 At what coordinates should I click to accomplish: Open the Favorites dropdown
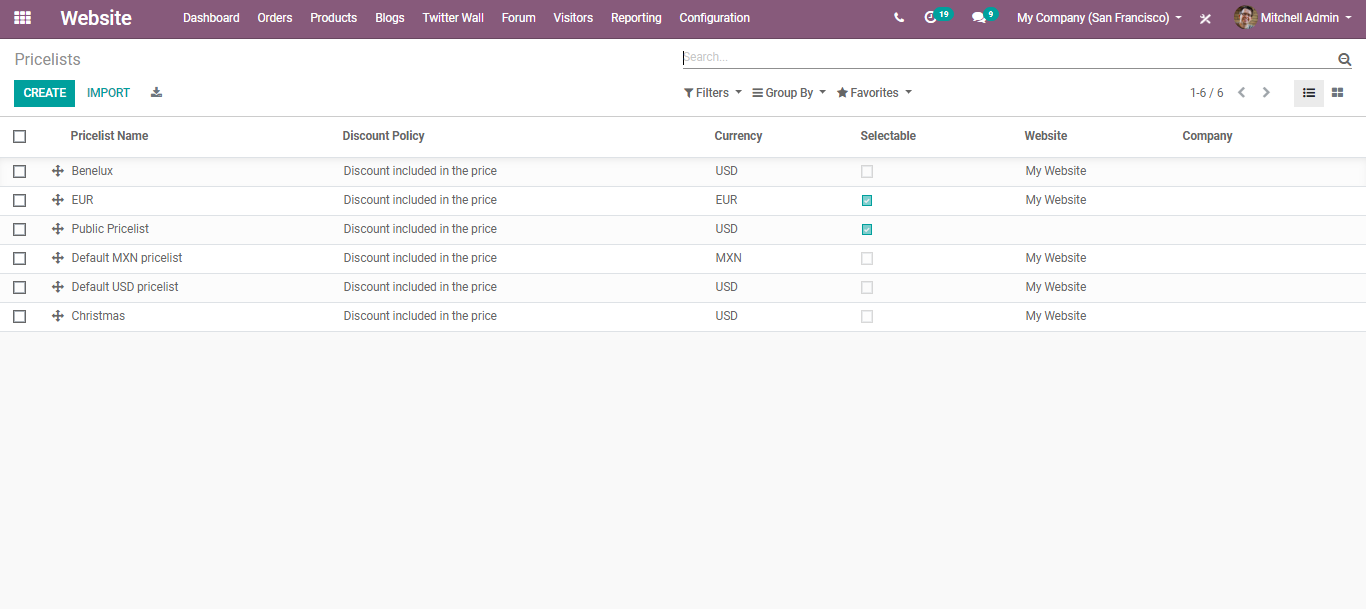pos(874,93)
